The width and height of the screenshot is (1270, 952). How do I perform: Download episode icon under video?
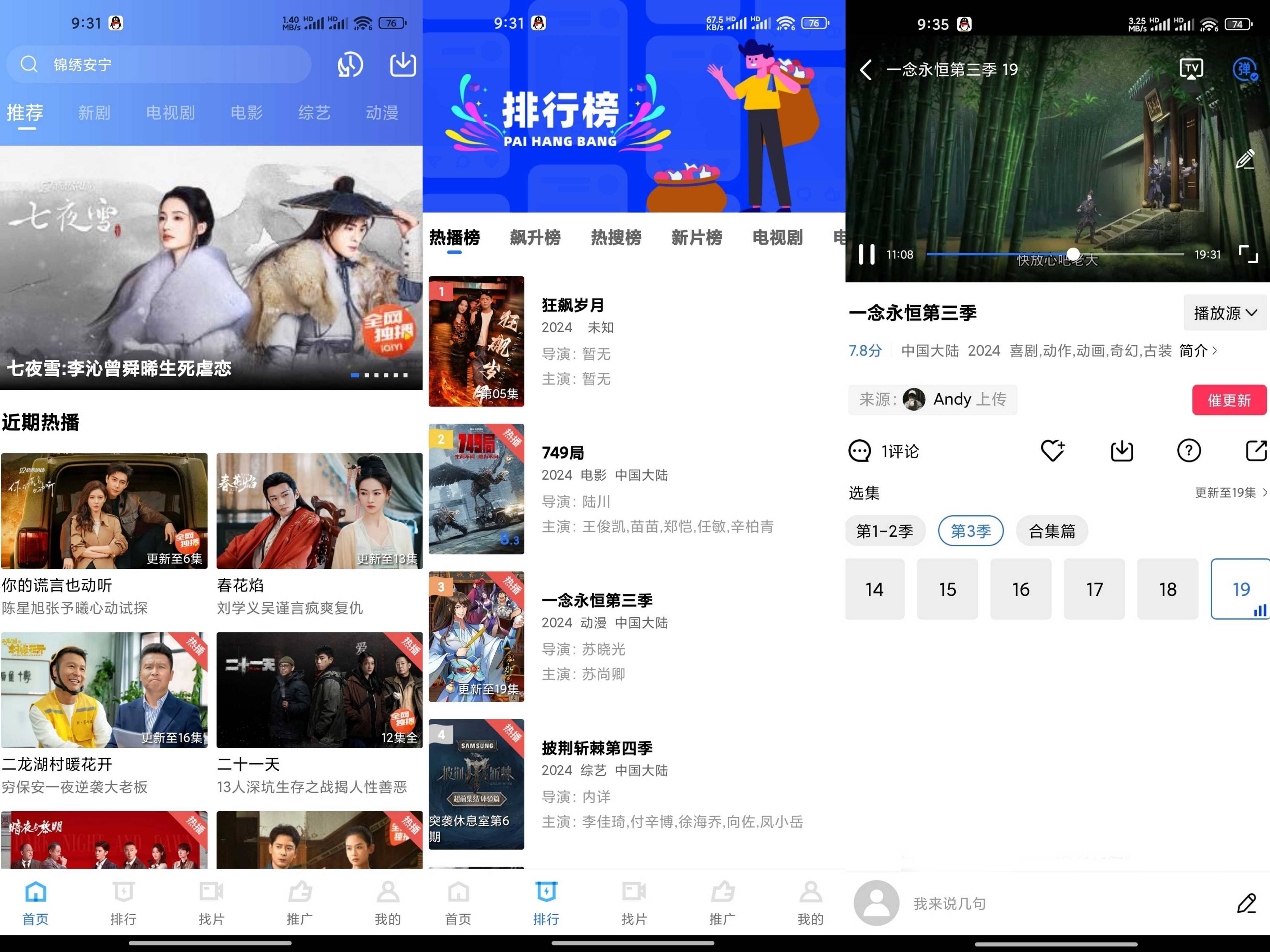pyautogui.click(x=1122, y=451)
